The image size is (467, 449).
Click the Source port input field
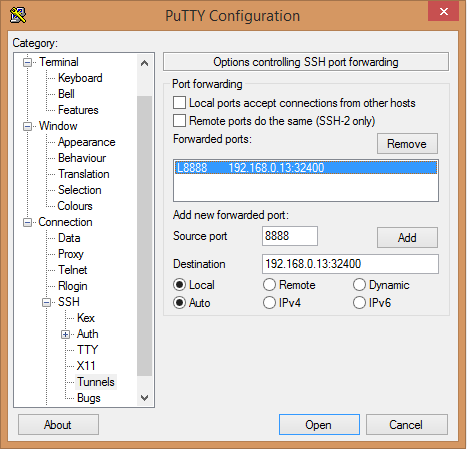coord(290,236)
